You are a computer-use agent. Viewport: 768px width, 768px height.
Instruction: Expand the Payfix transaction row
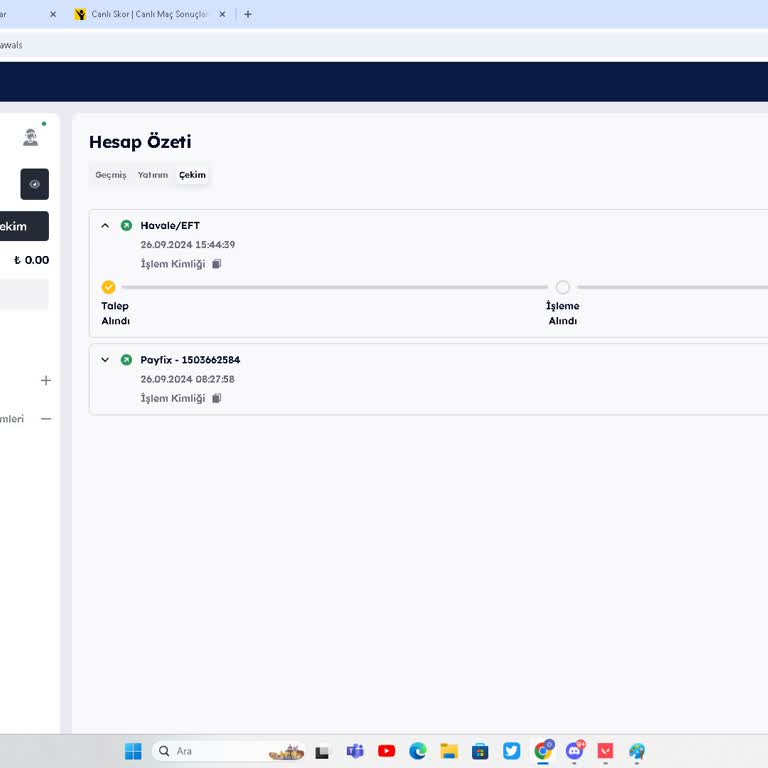pyautogui.click(x=105, y=360)
